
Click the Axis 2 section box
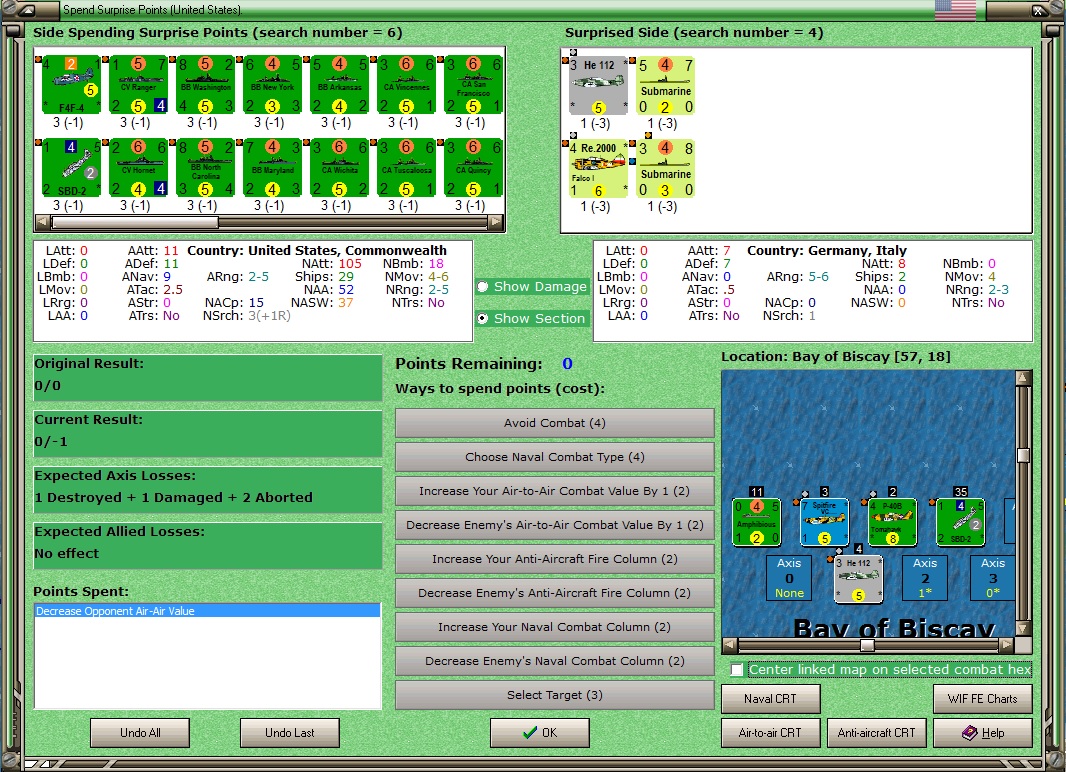point(925,578)
